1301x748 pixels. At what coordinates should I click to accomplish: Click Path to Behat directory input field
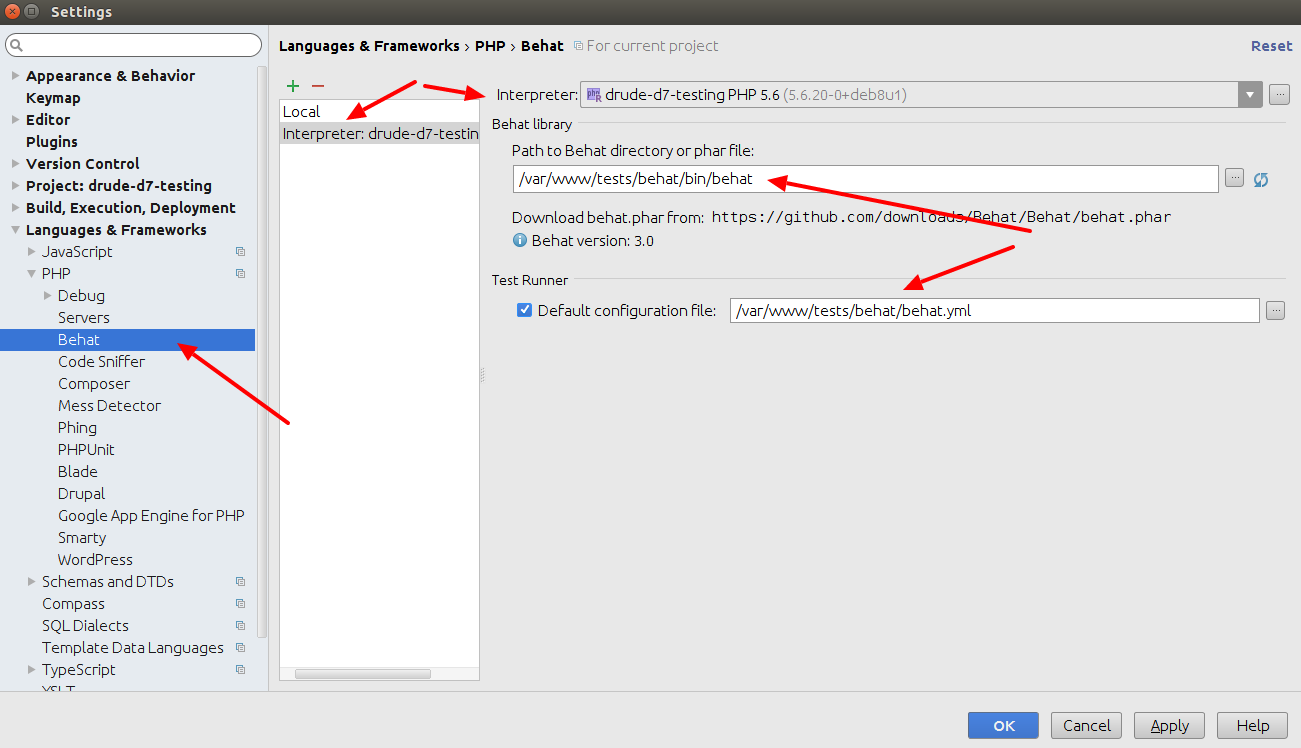pos(865,179)
